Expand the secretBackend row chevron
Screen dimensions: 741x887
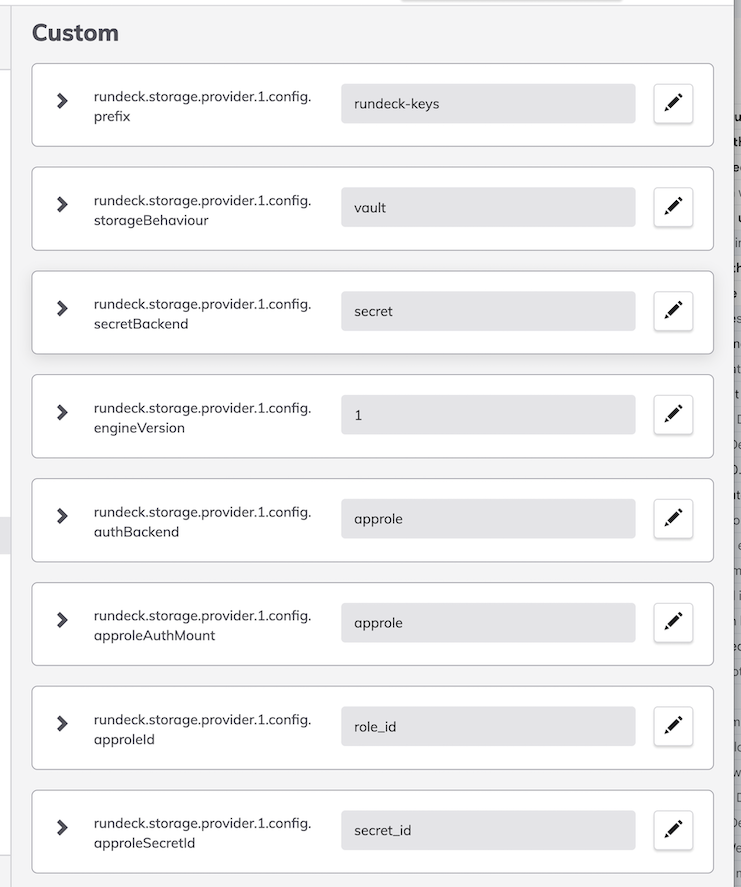pos(62,308)
